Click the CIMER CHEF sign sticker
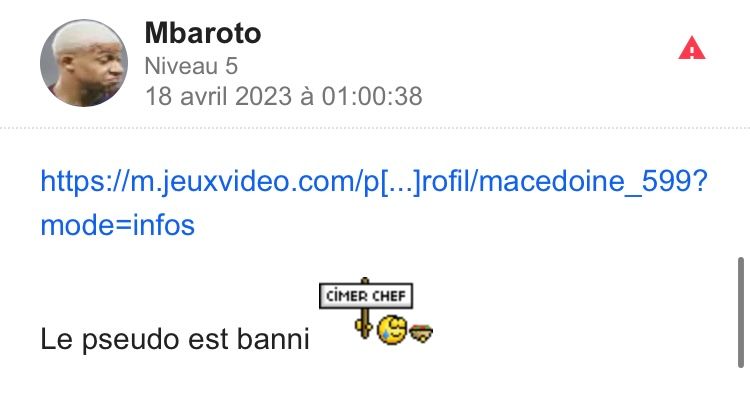 point(366,295)
